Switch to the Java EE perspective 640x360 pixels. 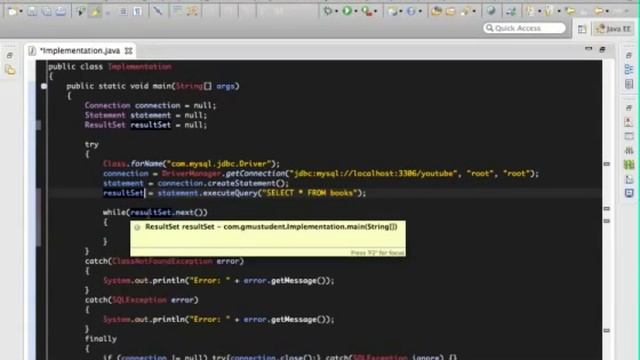click(x=613, y=29)
